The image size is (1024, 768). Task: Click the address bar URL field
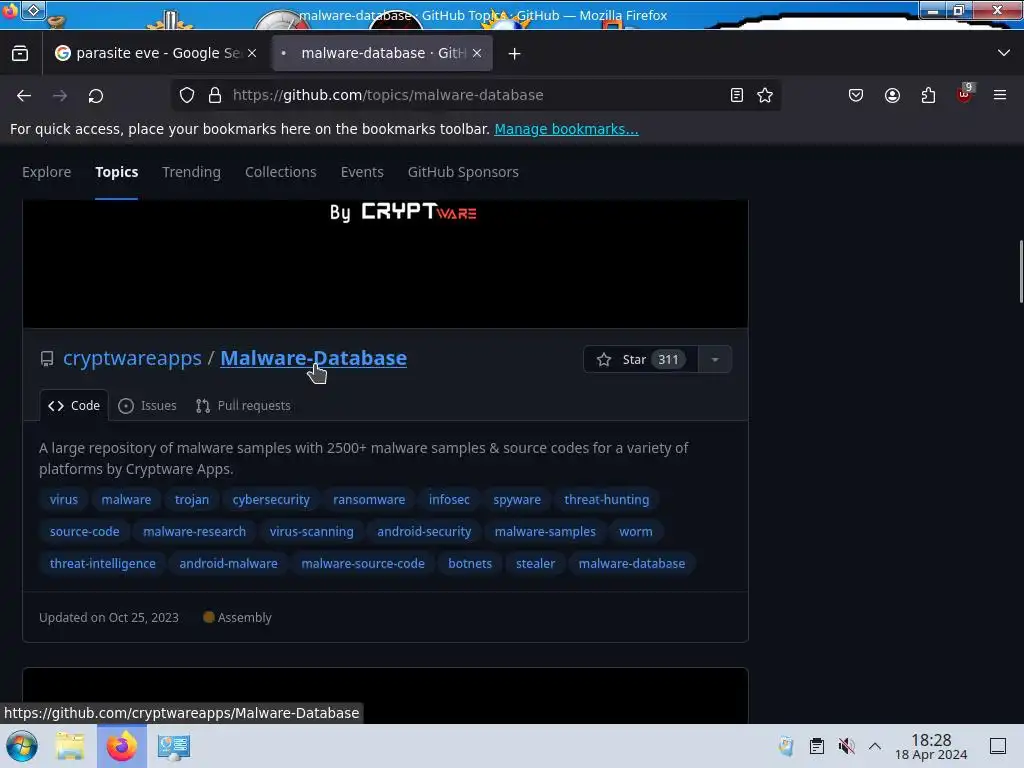pyautogui.click(x=477, y=95)
